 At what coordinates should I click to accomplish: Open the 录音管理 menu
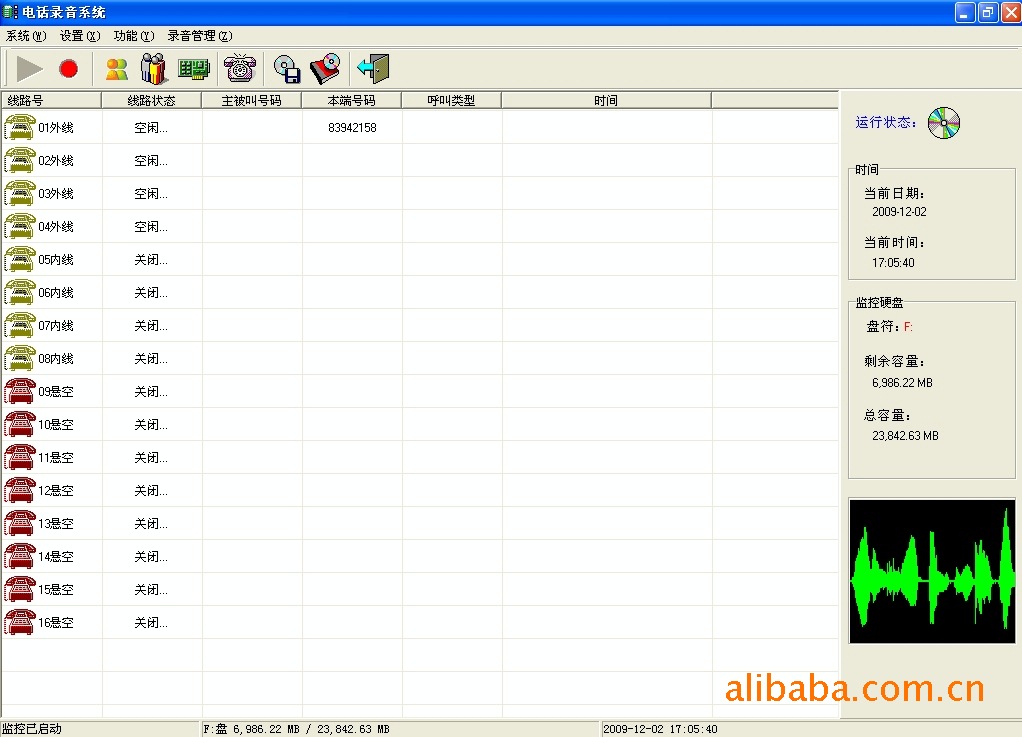click(x=199, y=36)
